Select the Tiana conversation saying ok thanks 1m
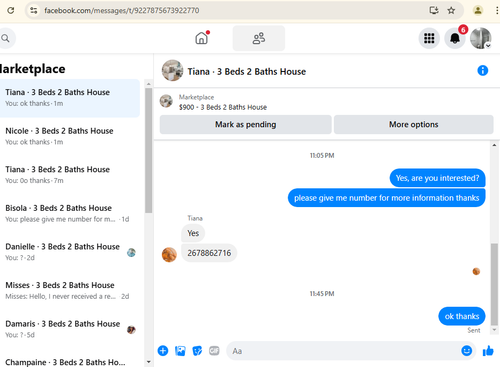Image resolution: width=500 pixels, height=367 pixels. (x=70, y=98)
